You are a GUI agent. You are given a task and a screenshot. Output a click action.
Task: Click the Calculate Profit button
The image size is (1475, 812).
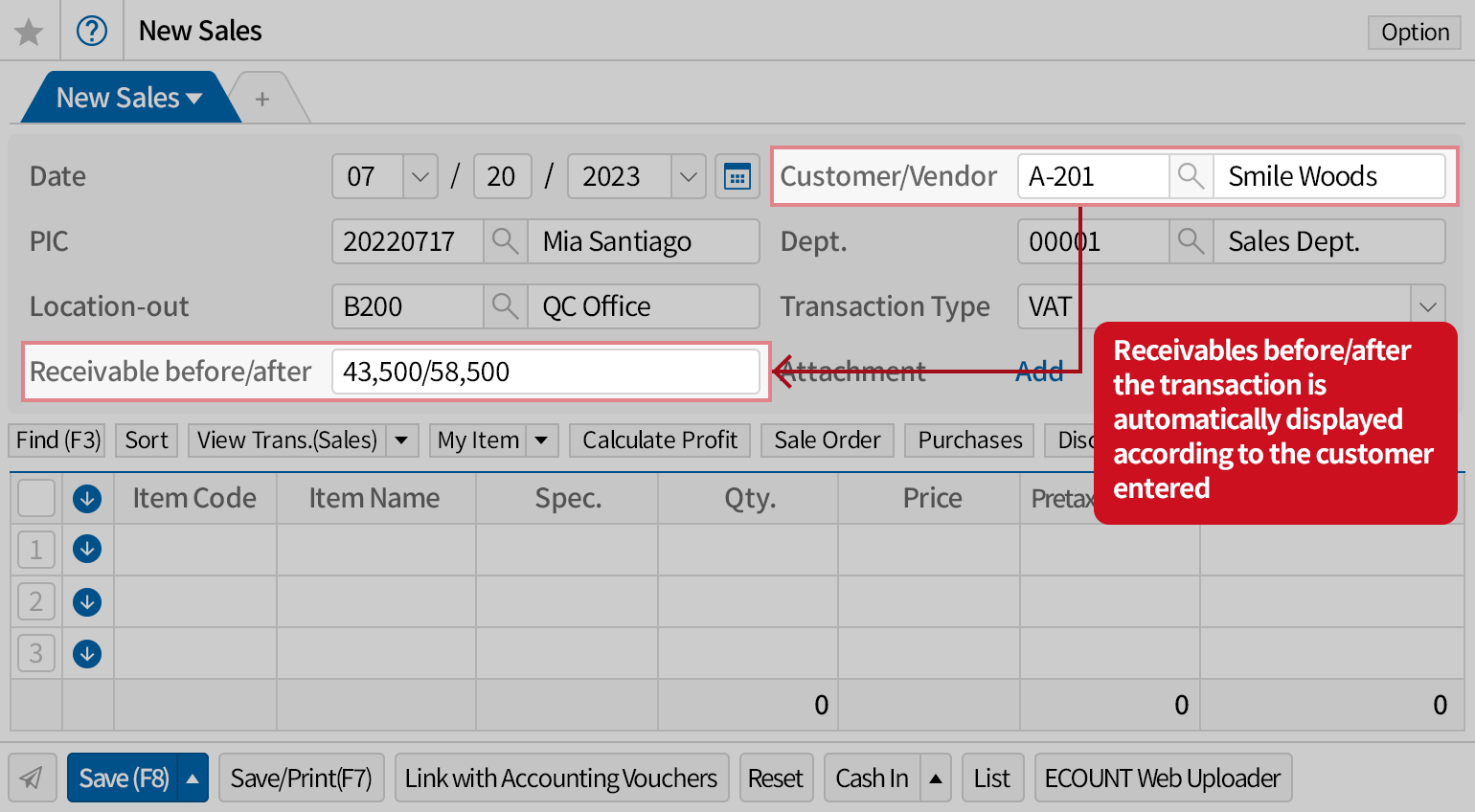(x=659, y=440)
